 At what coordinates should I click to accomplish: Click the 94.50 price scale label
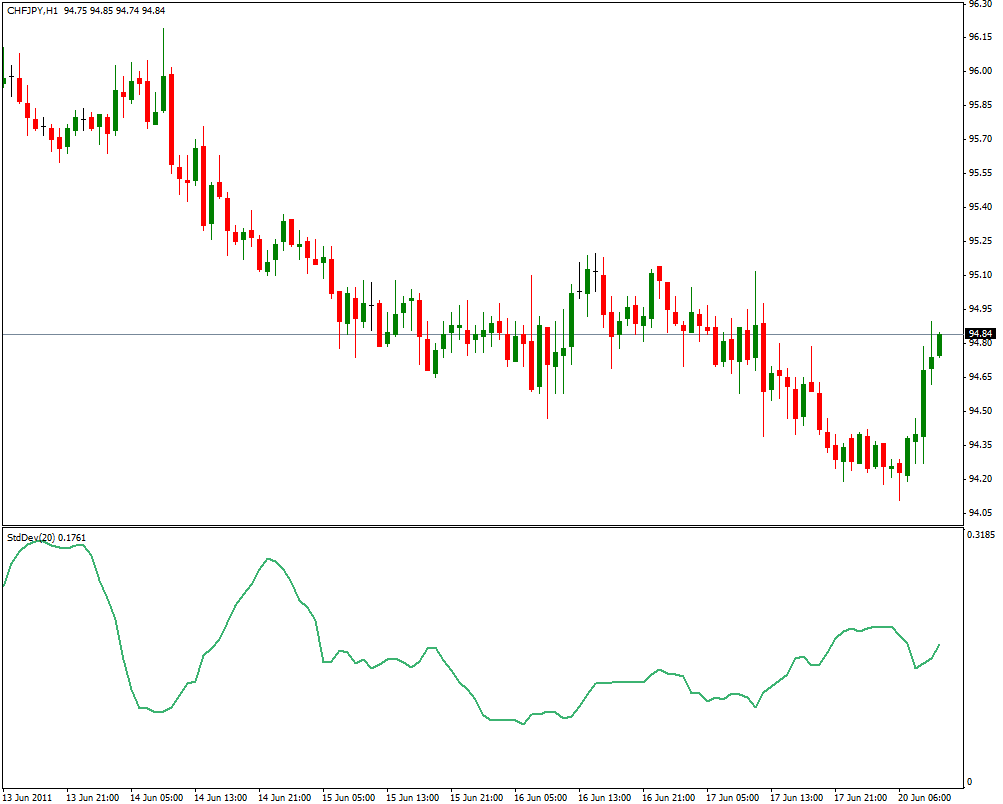pos(980,411)
